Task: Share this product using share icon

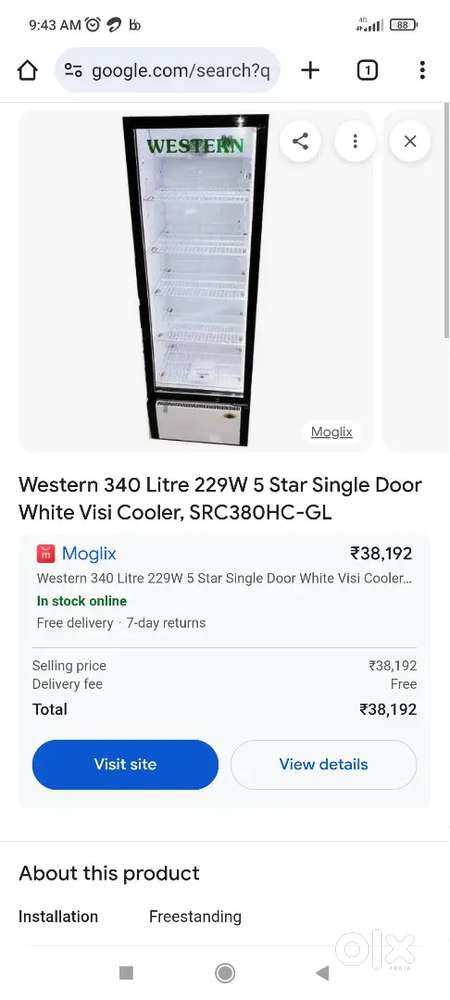Action: [x=300, y=141]
